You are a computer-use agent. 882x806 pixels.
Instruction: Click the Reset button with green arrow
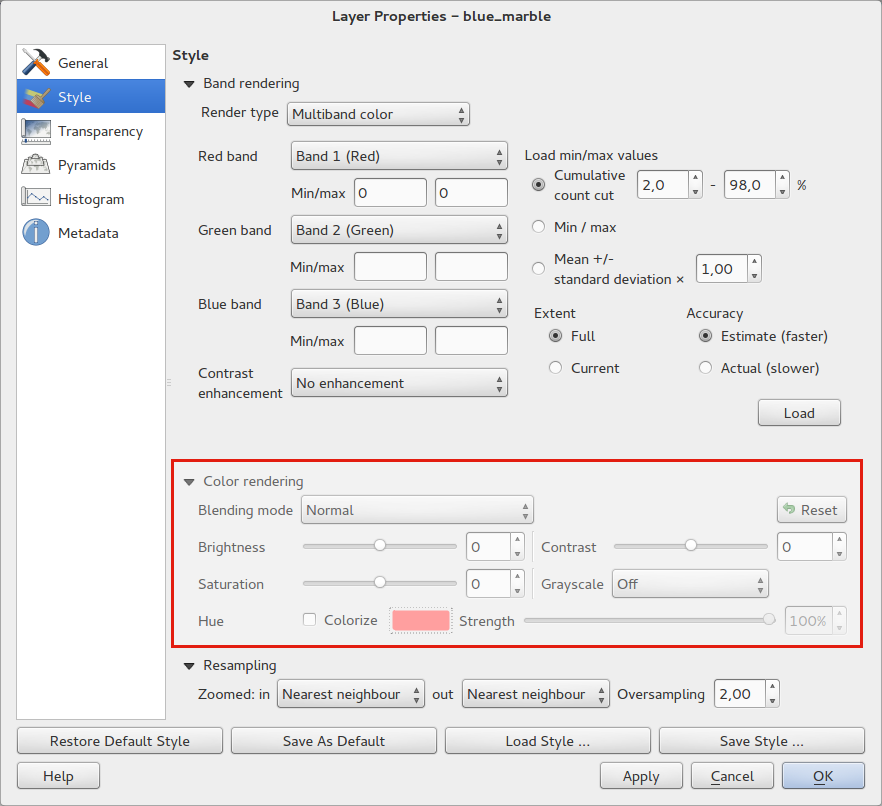[x=811, y=510]
